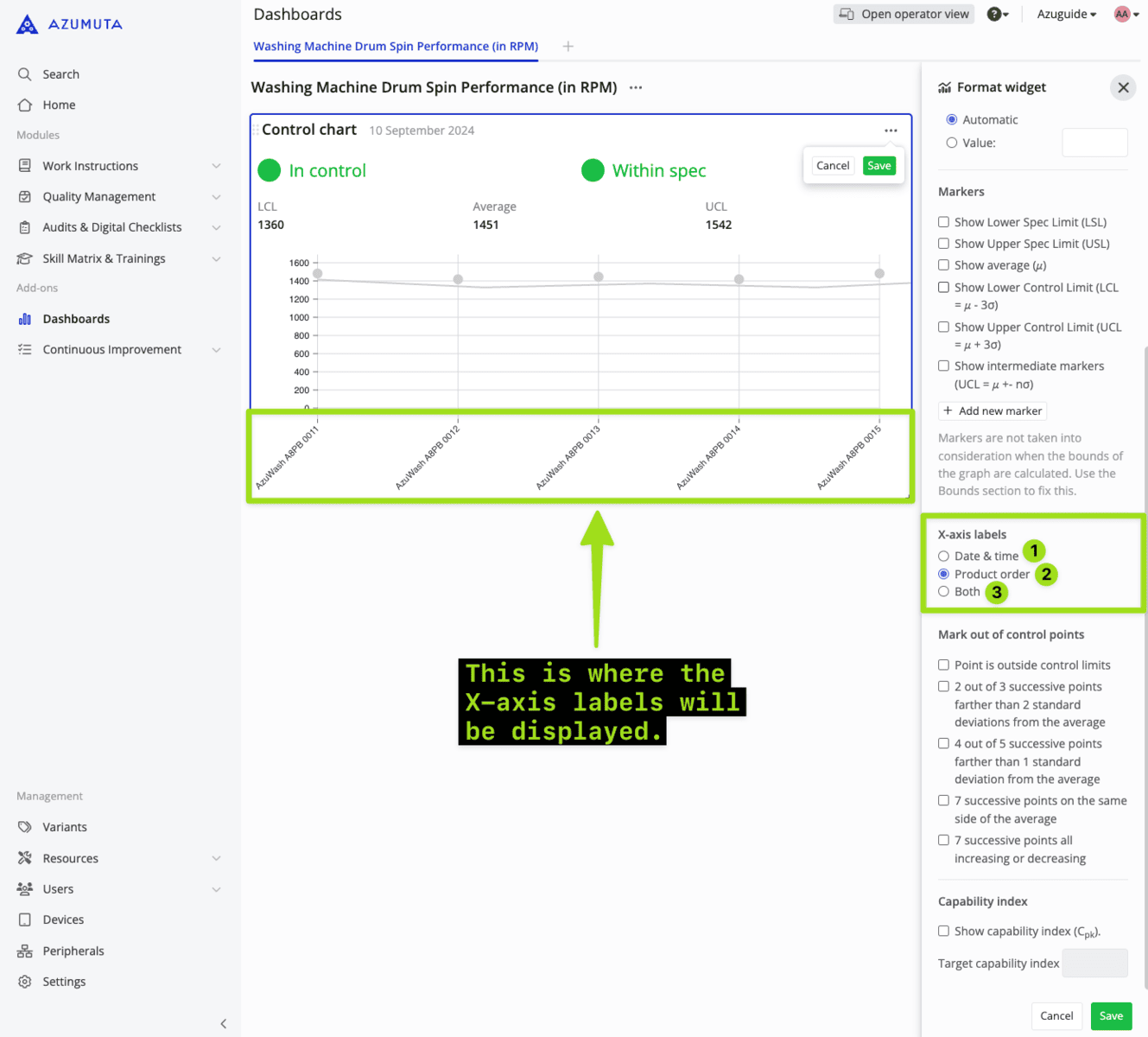Image resolution: width=1148 pixels, height=1037 pixels.
Task: Add a new dashboard tab
Action: tap(568, 47)
